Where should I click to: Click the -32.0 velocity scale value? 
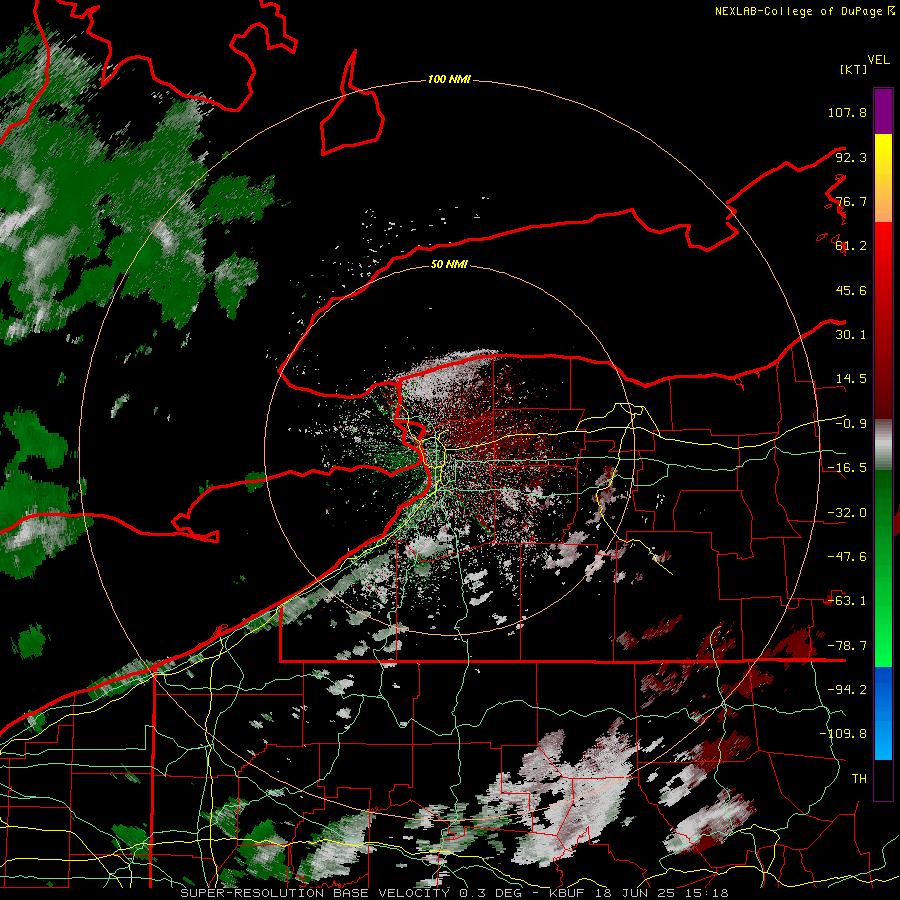(x=847, y=513)
